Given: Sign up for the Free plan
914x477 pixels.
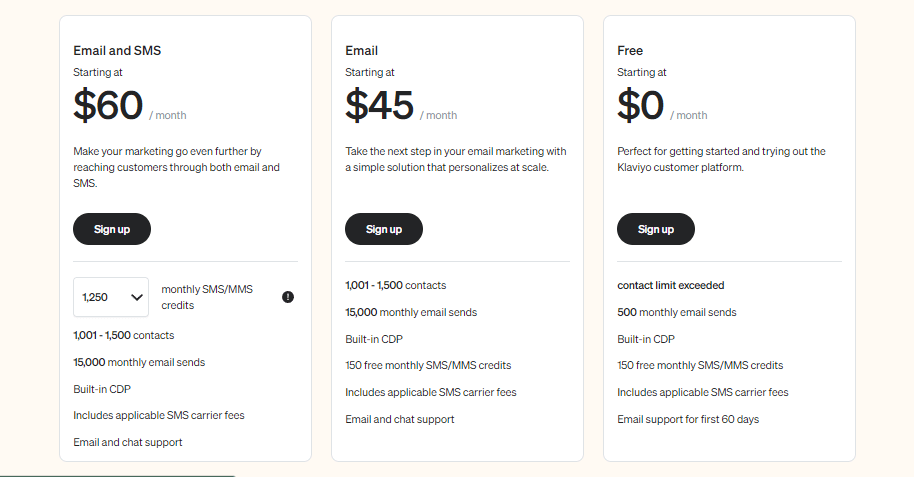Looking at the screenshot, I should (x=656, y=229).
